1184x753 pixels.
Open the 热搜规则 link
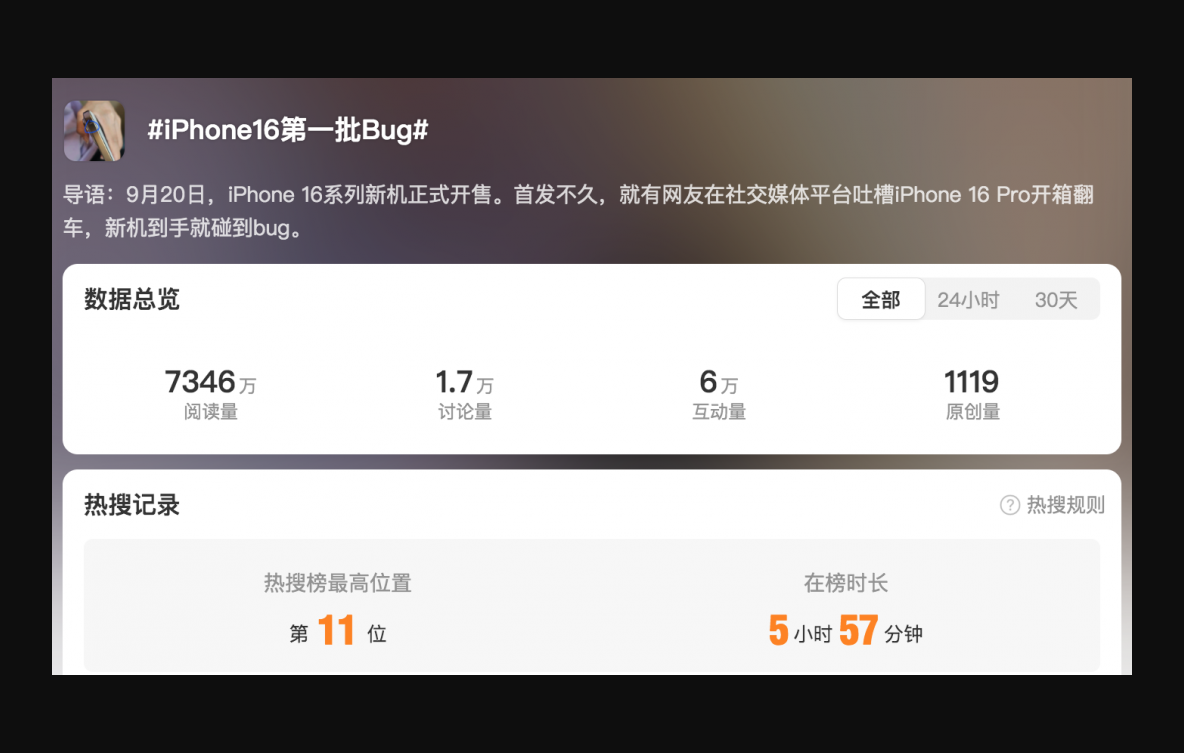(x=1065, y=505)
